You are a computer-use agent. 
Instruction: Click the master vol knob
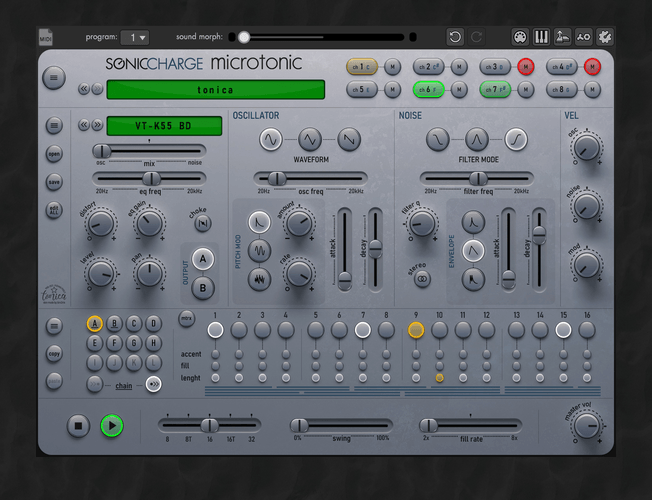pos(587,426)
